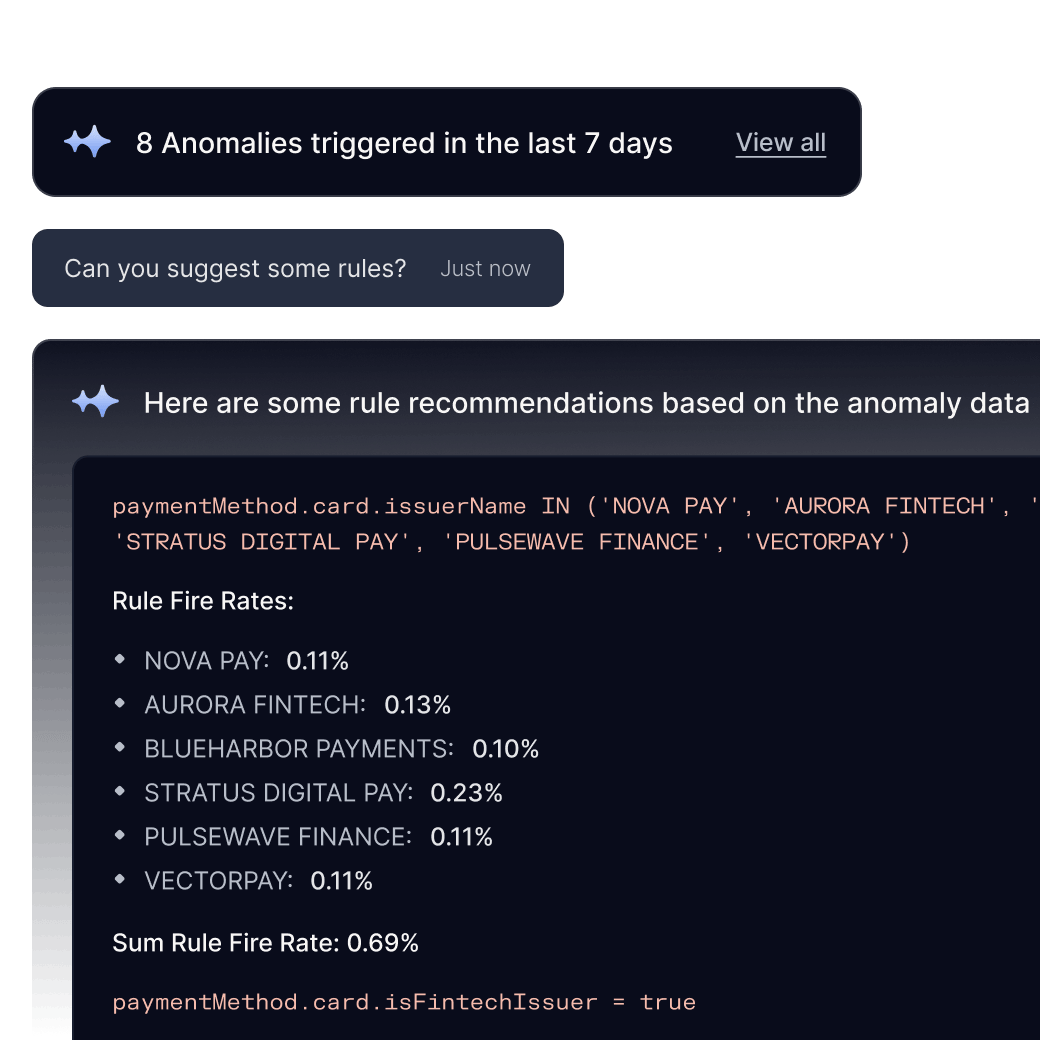Click the sparkle icon beside rule recommendations message

point(96,402)
